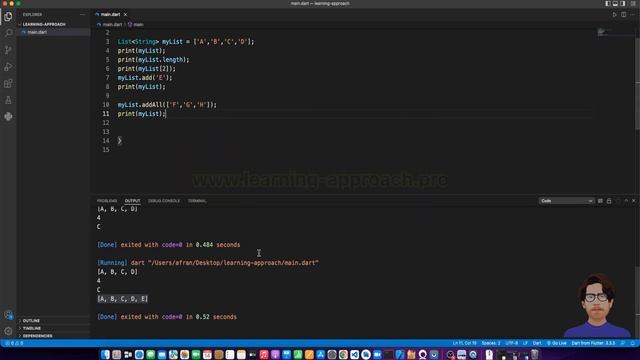
Task: Open Explorer panel more actions ellipsis
Action: pyautogui.click(x=82, y=14)
